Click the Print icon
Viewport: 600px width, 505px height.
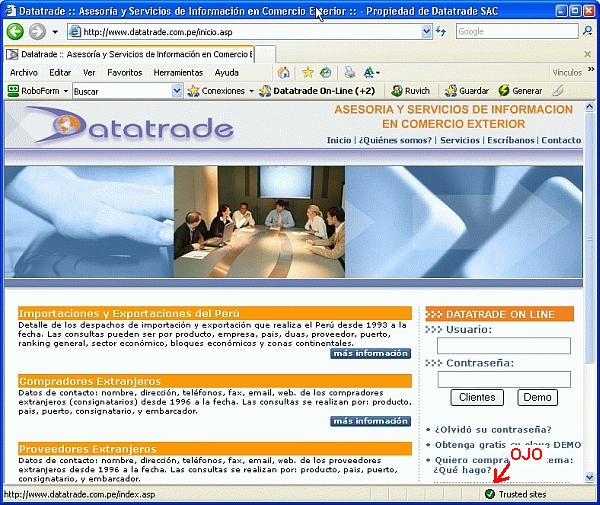(349, 72)
